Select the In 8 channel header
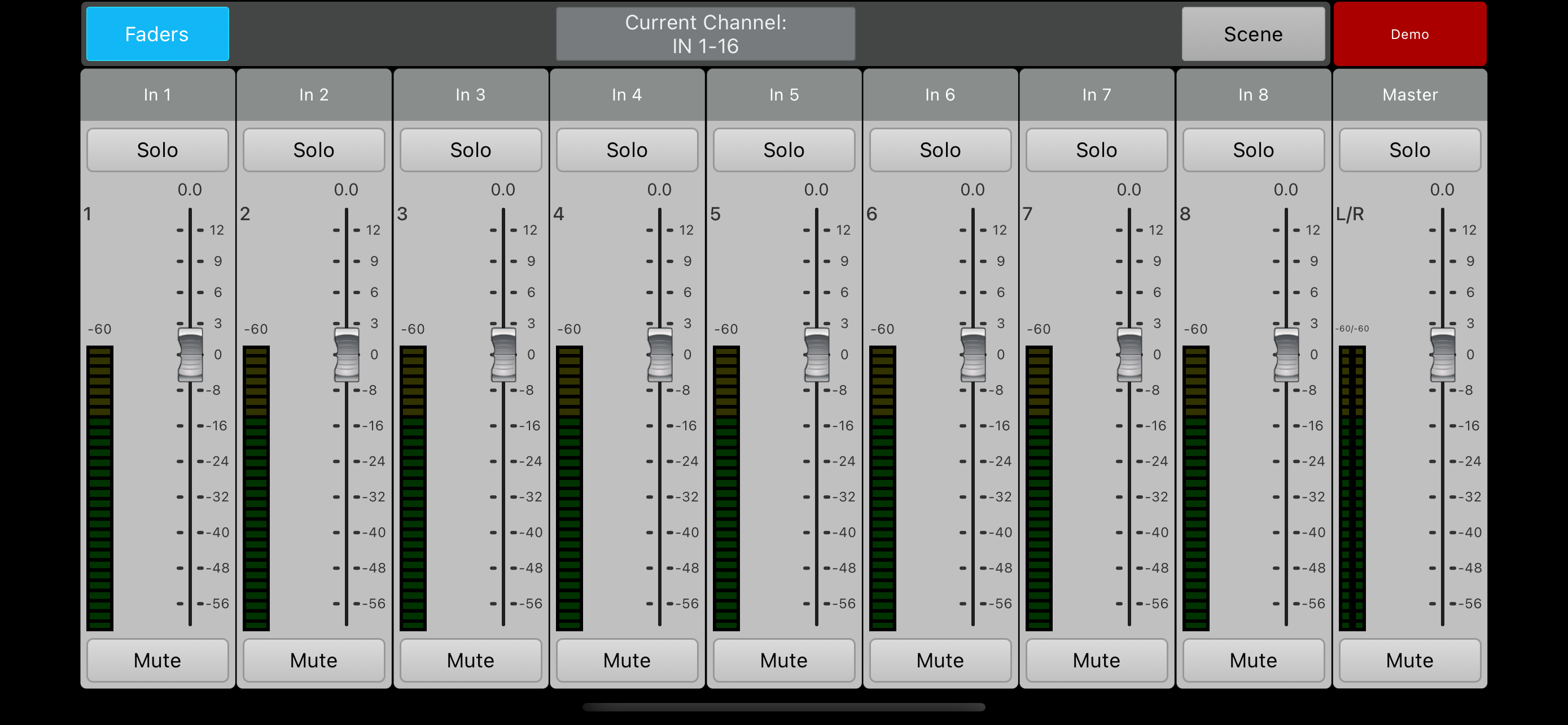This screenshot has width=1568, height=725. pos(1253,95)
